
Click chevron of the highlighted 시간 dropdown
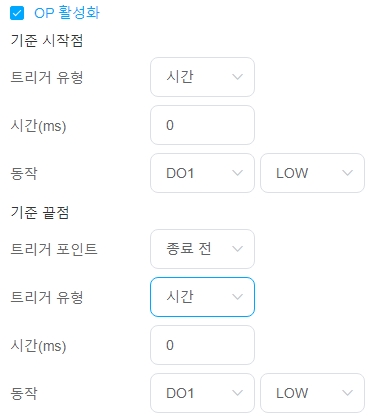(x=237, y=297)
